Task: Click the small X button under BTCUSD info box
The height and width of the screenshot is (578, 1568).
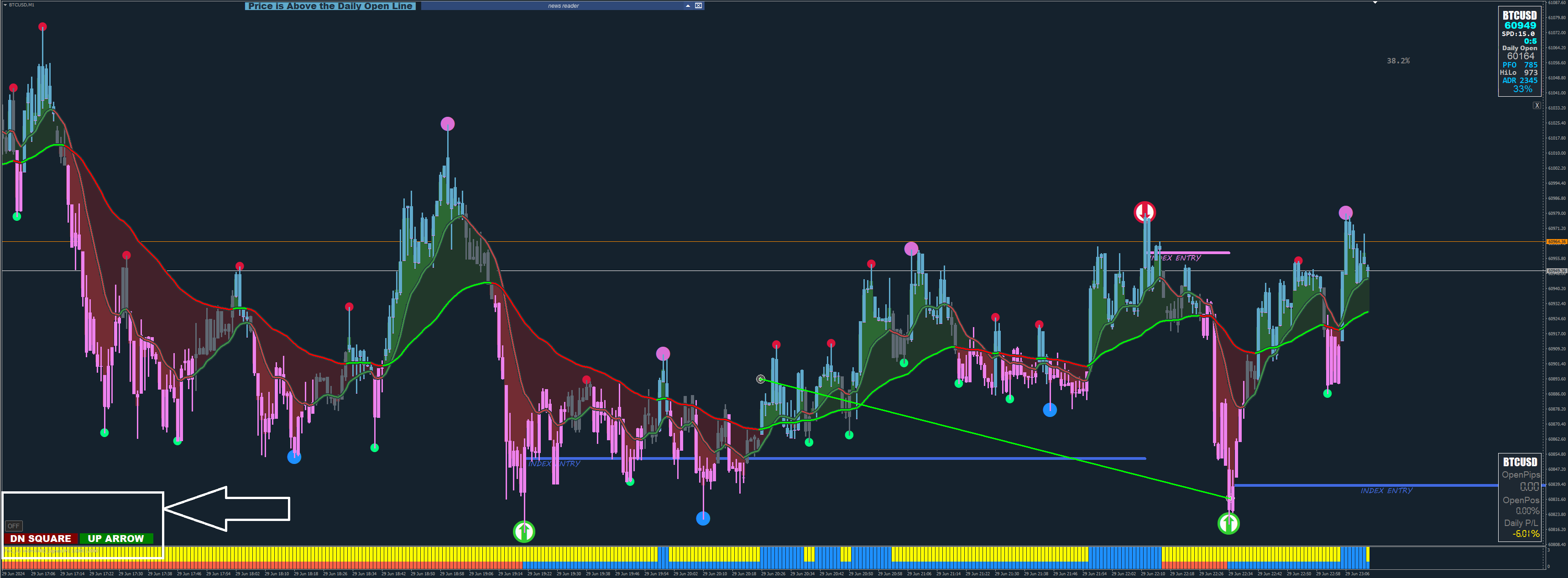Action: click(1537, 106)
